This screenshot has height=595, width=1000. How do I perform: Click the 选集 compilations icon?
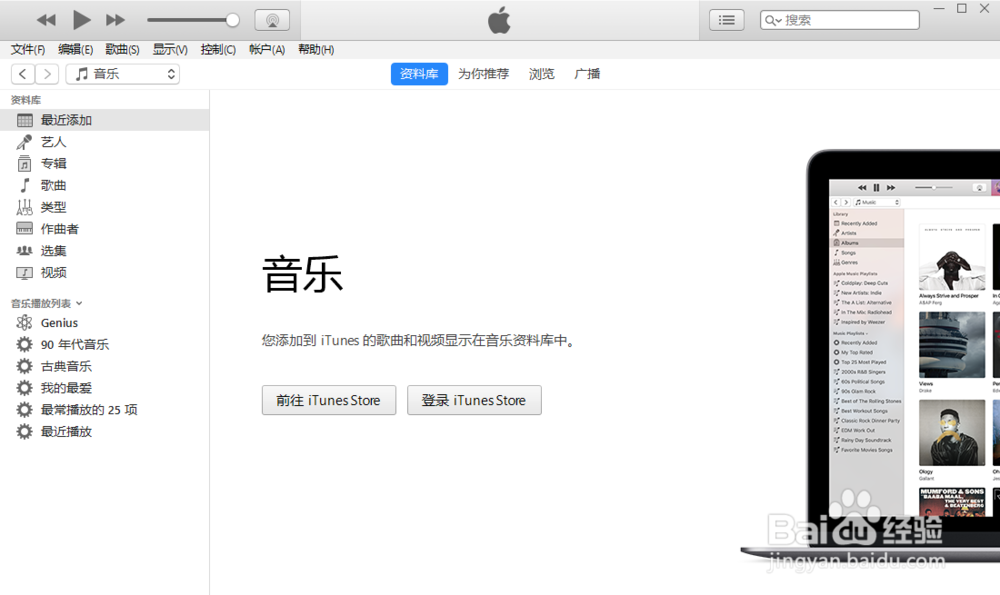point(24,251)
